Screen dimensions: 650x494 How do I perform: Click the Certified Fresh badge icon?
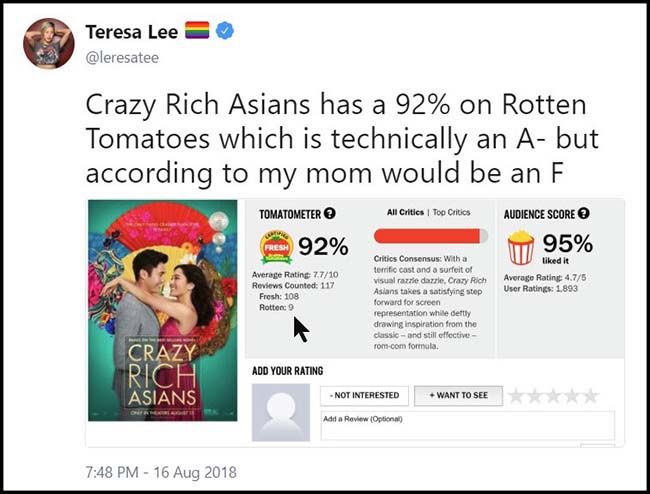pyautogui.click(x=275, y=246)
